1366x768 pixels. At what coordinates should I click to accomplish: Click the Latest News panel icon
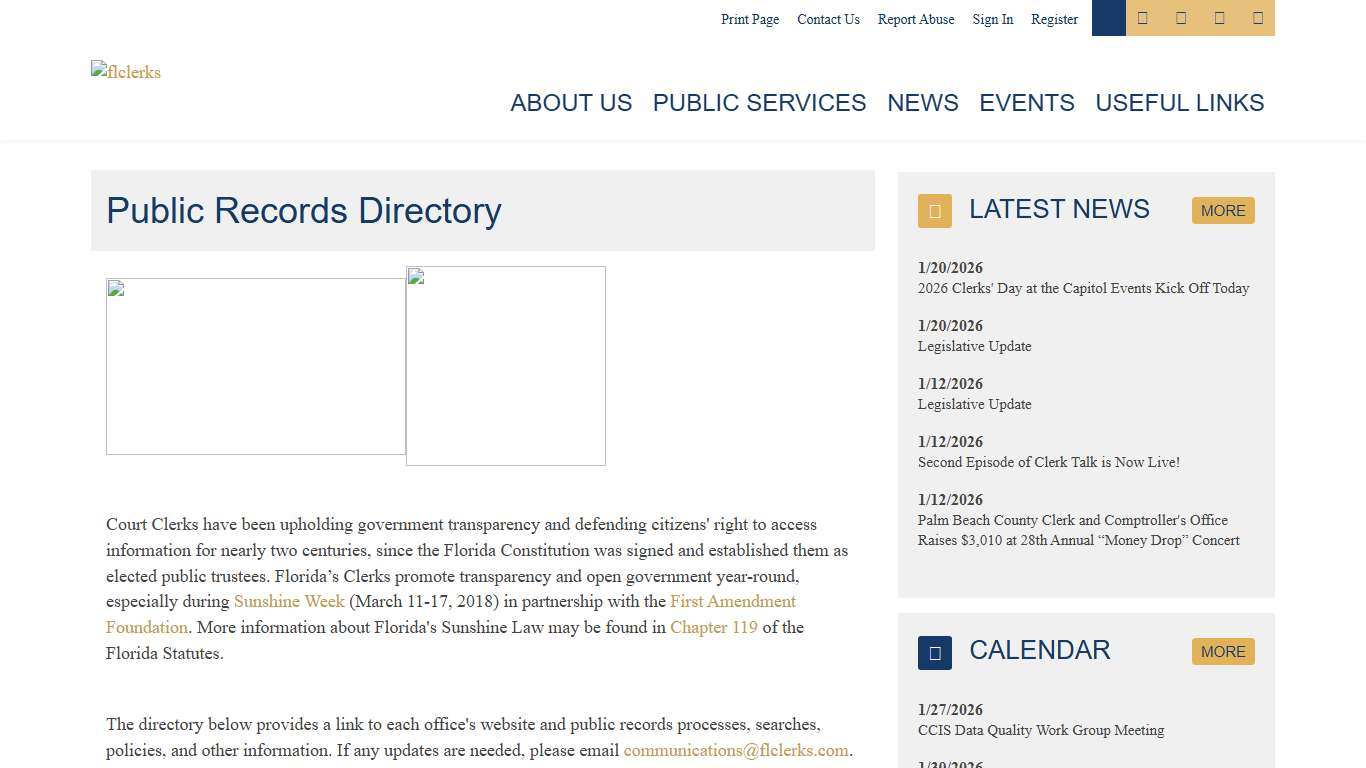pyautogui.click(x=934, y=211)
